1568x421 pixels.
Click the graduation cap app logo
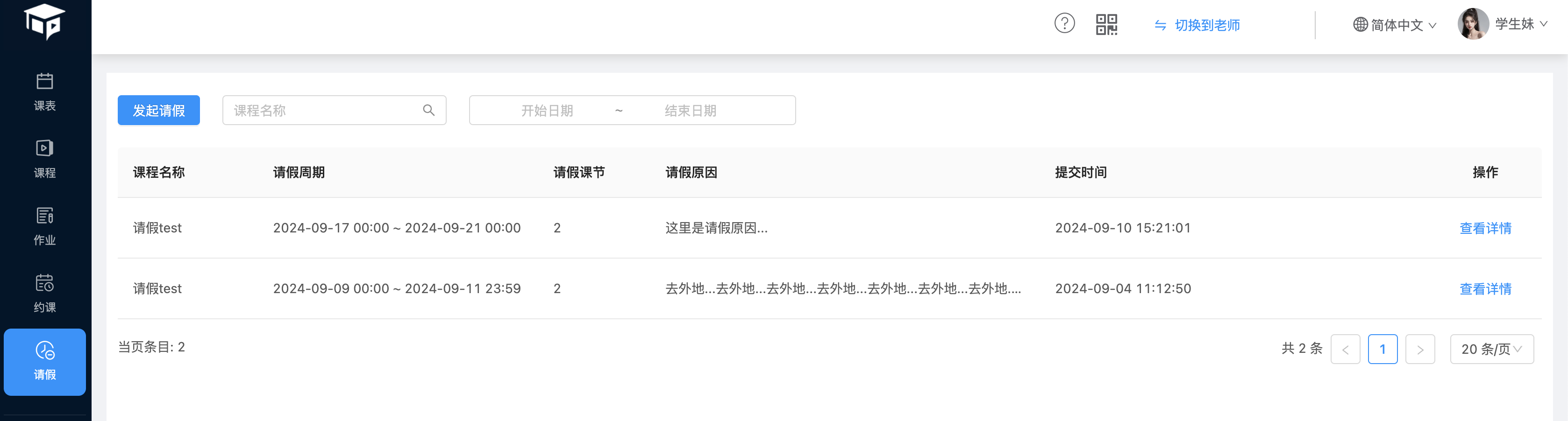coord(44,22)
